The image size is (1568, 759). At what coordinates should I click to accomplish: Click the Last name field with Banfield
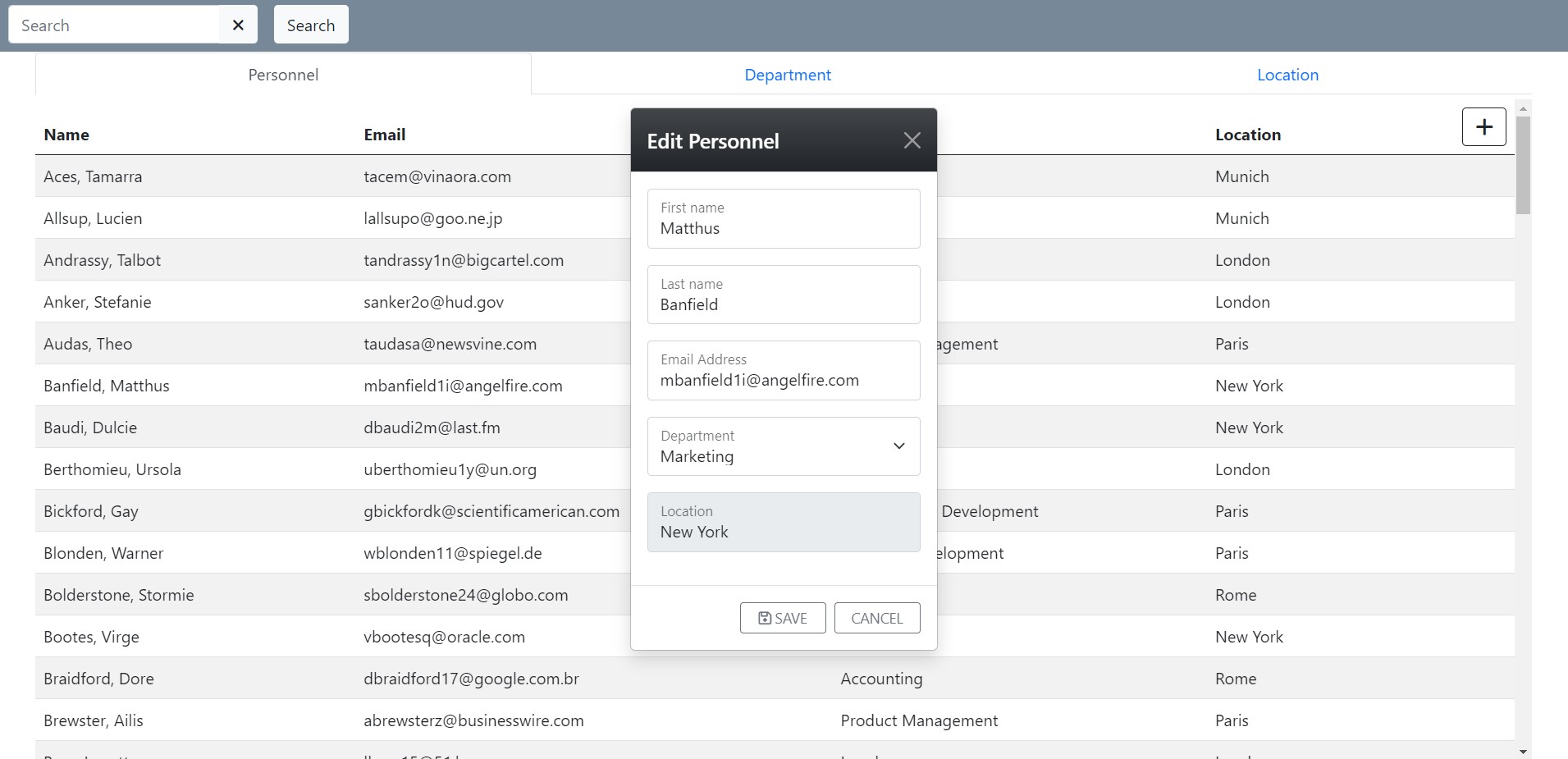[783, 295]
